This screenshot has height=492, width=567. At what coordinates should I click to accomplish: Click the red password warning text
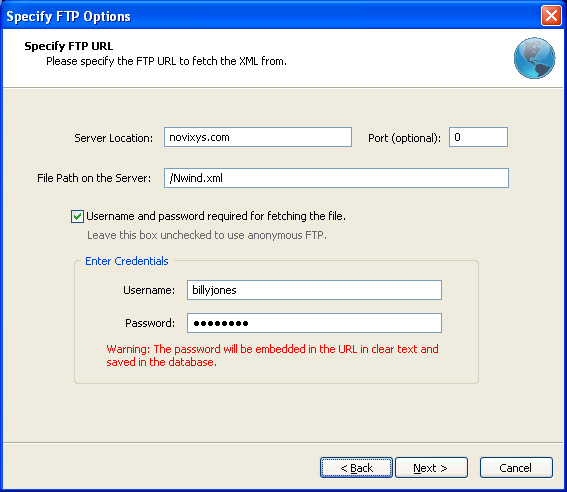click(x=272, y=355)
